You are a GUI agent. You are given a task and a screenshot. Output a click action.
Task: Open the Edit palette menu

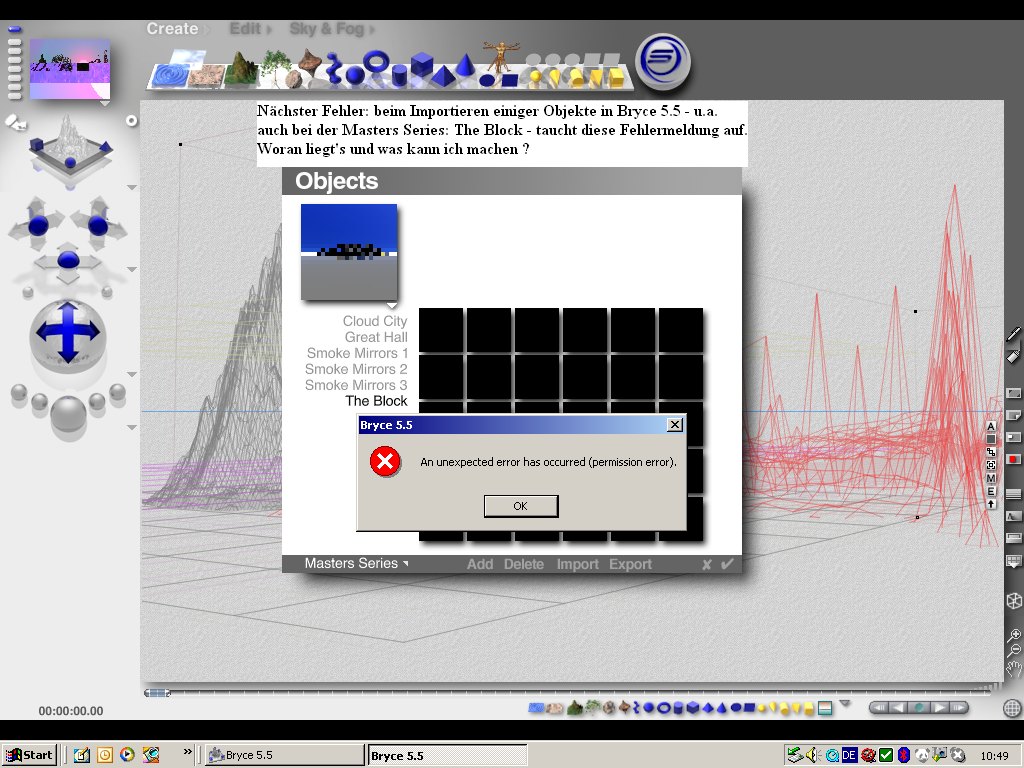(x=245, y=29)
